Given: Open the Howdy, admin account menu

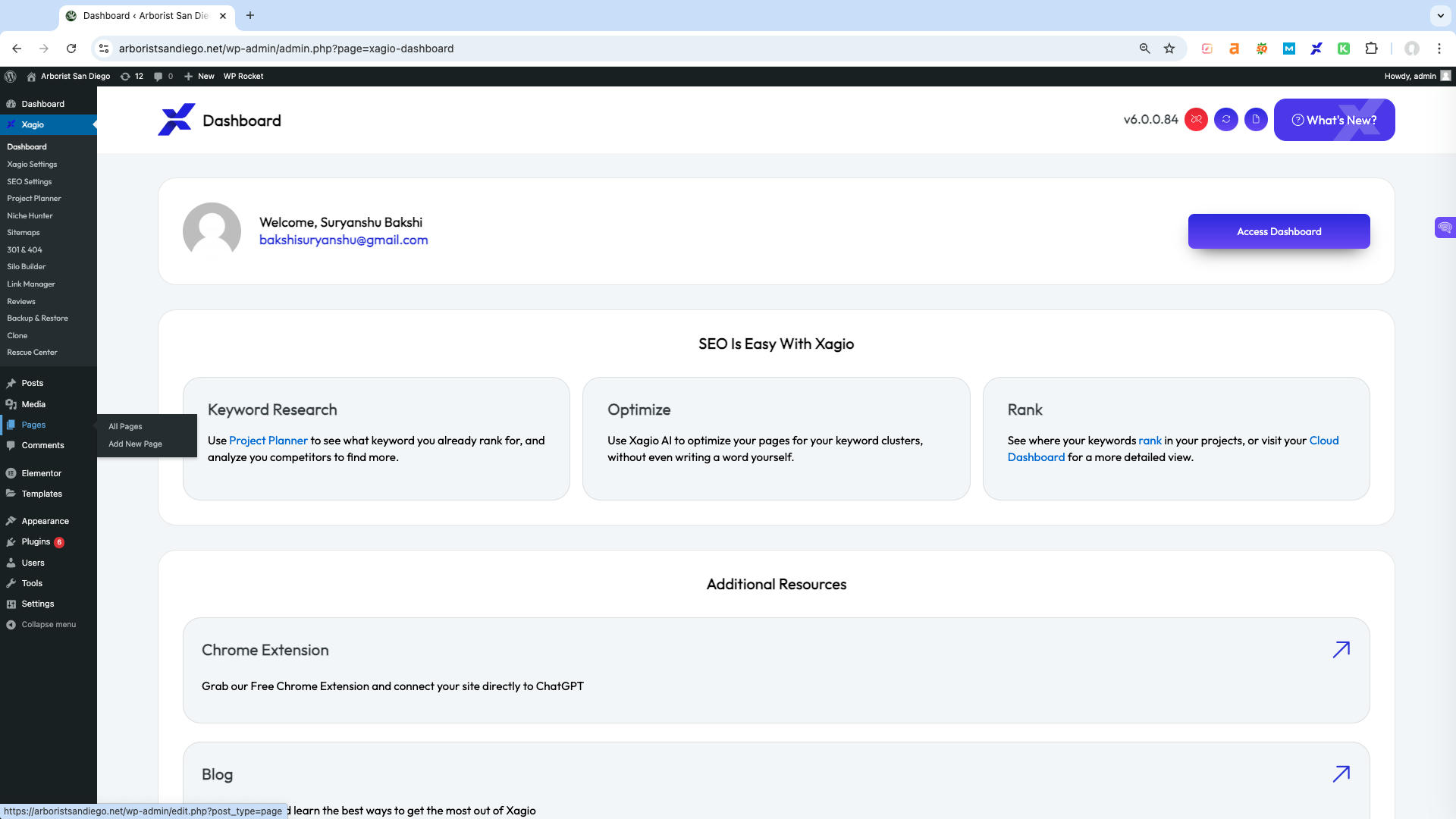Looking at the screenshot, I should coord(1417,76).
